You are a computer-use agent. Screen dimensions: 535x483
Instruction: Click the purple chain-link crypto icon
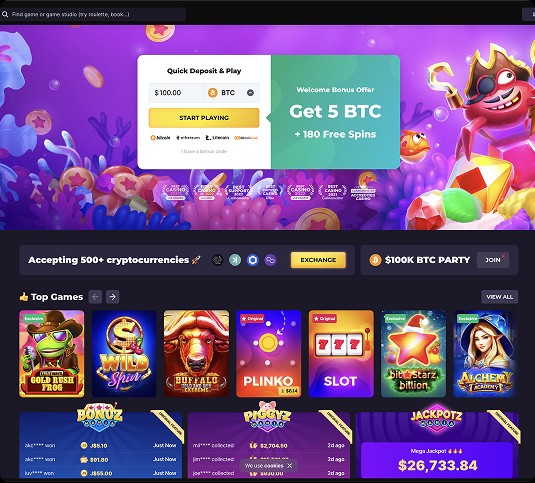coord(270,260)
